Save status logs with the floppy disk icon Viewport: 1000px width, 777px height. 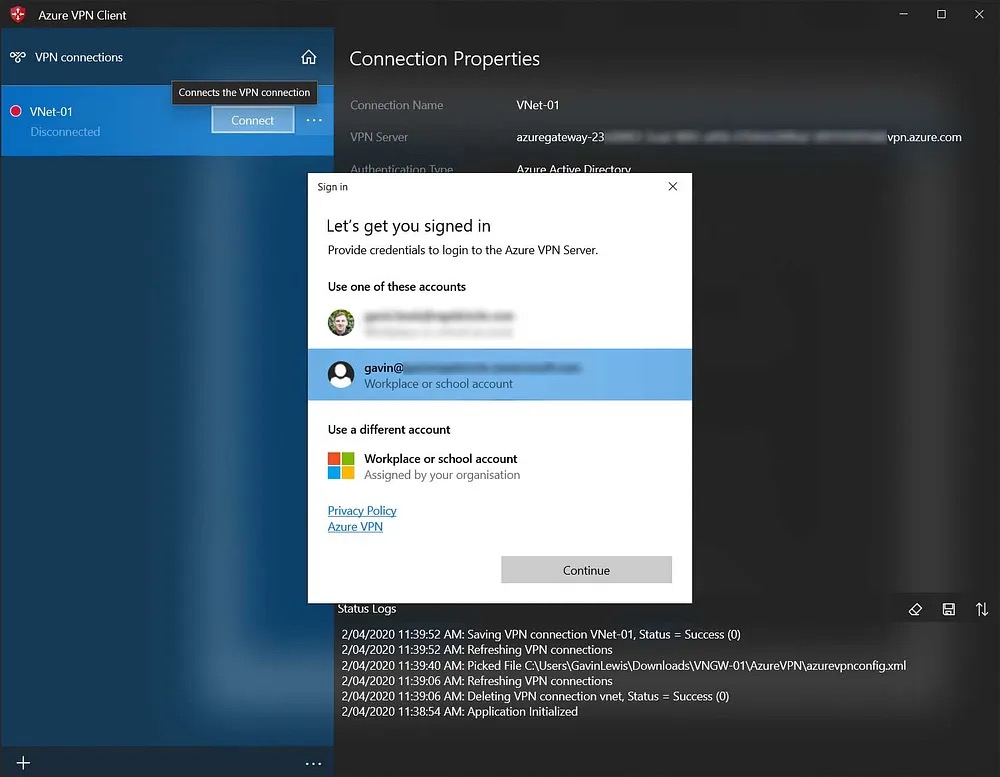pyautogui.click(x=949, y=610)
